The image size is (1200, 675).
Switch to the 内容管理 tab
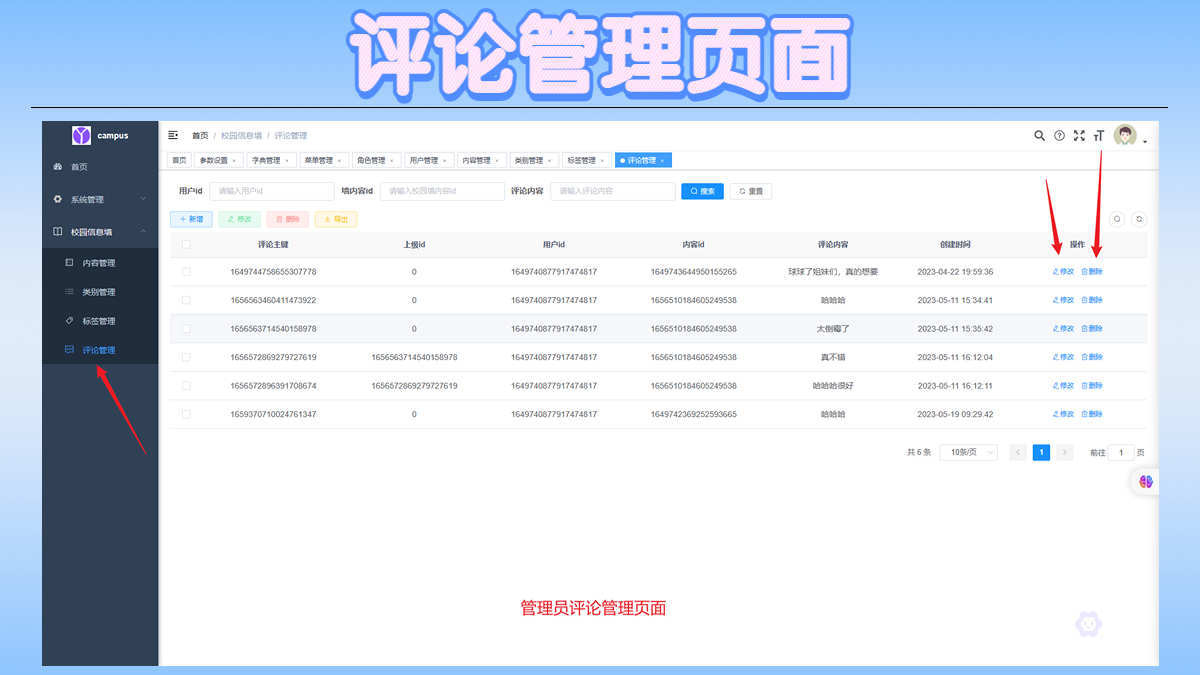[x=480, y=160]
